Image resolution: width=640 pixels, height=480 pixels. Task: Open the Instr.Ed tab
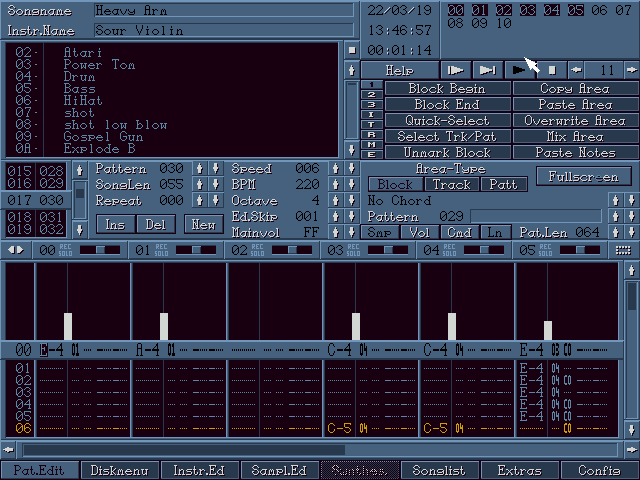pyautogui.click(x=199, y=470)
